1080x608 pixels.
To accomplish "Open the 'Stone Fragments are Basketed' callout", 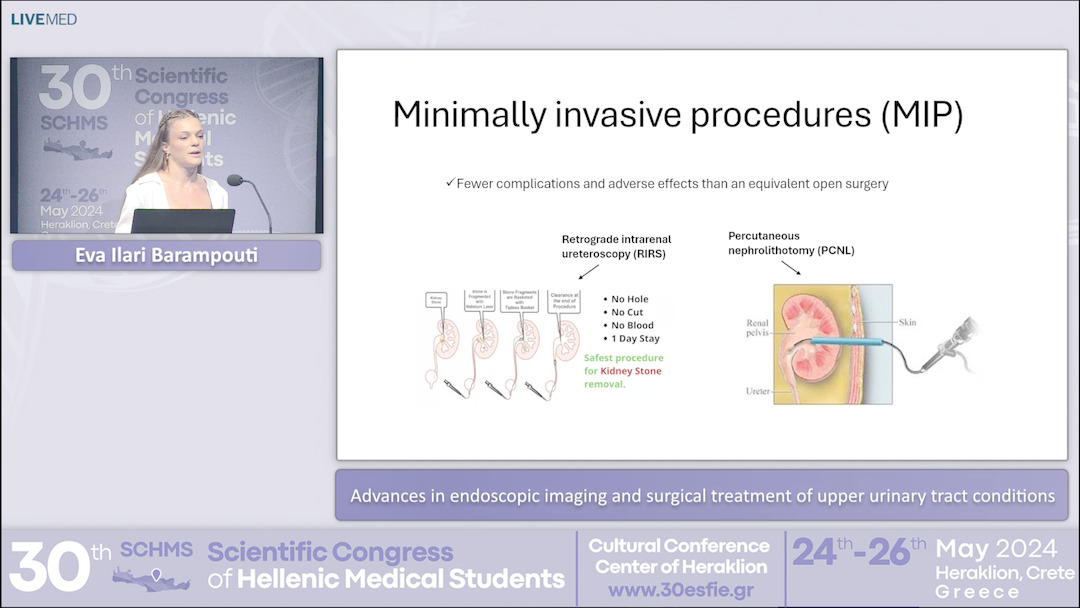I will [x=520, y=299].
